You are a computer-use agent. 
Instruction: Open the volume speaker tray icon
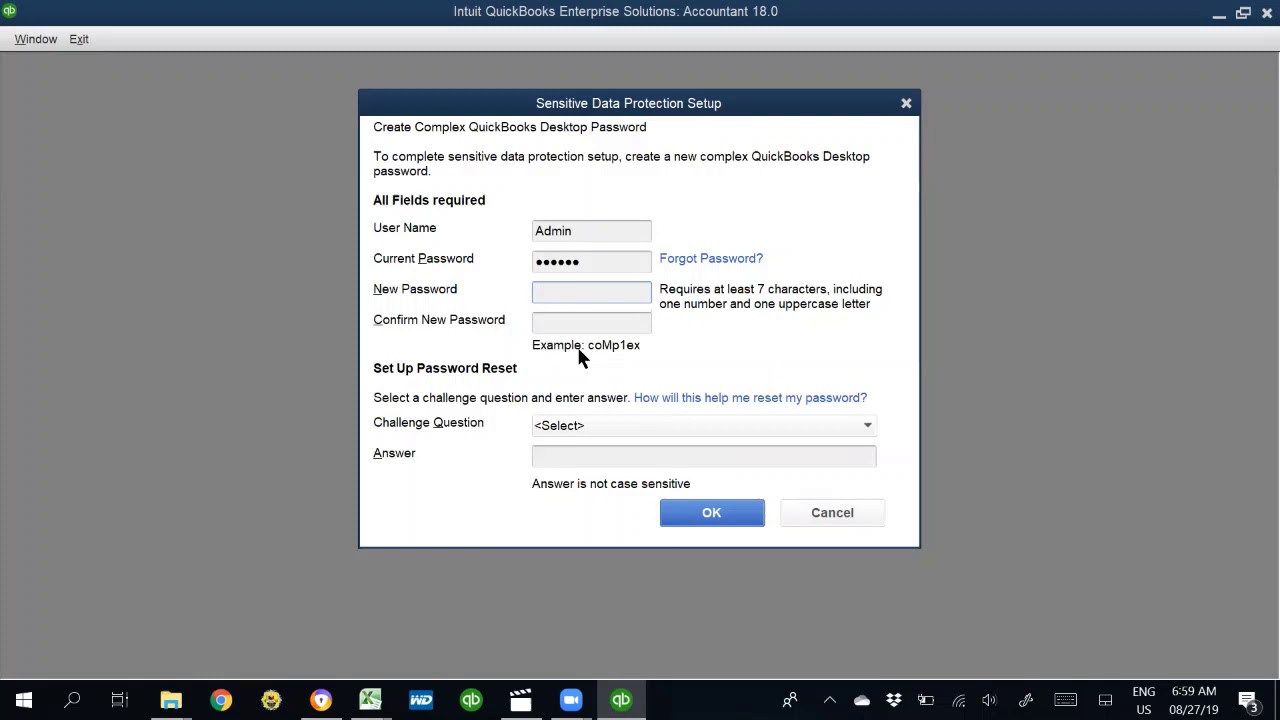pyautogui.click(x=989, y=700)
